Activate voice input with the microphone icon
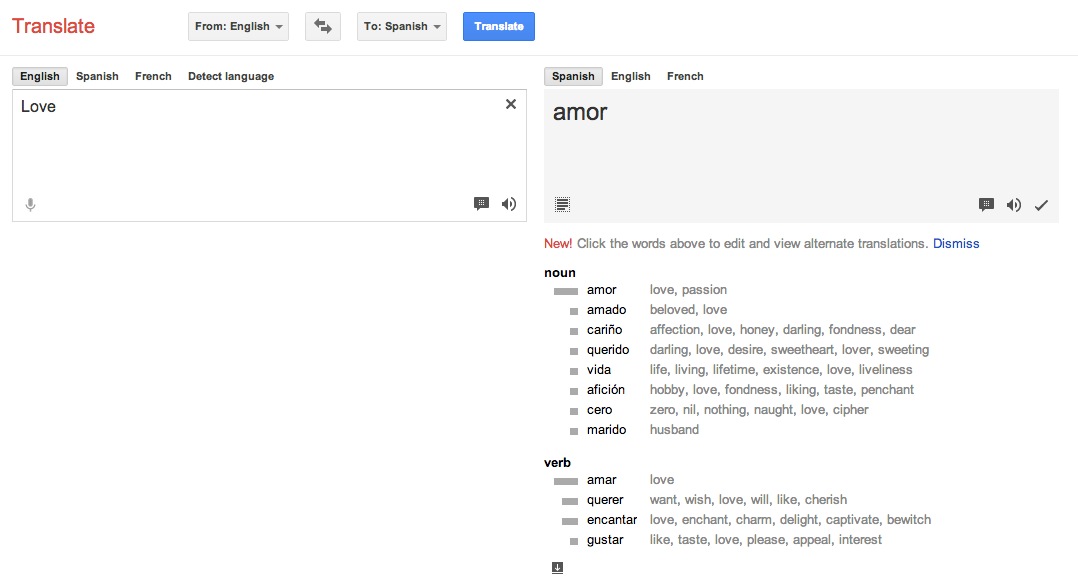This screenshot has height=584, width=1078. [x=30, y=203]
